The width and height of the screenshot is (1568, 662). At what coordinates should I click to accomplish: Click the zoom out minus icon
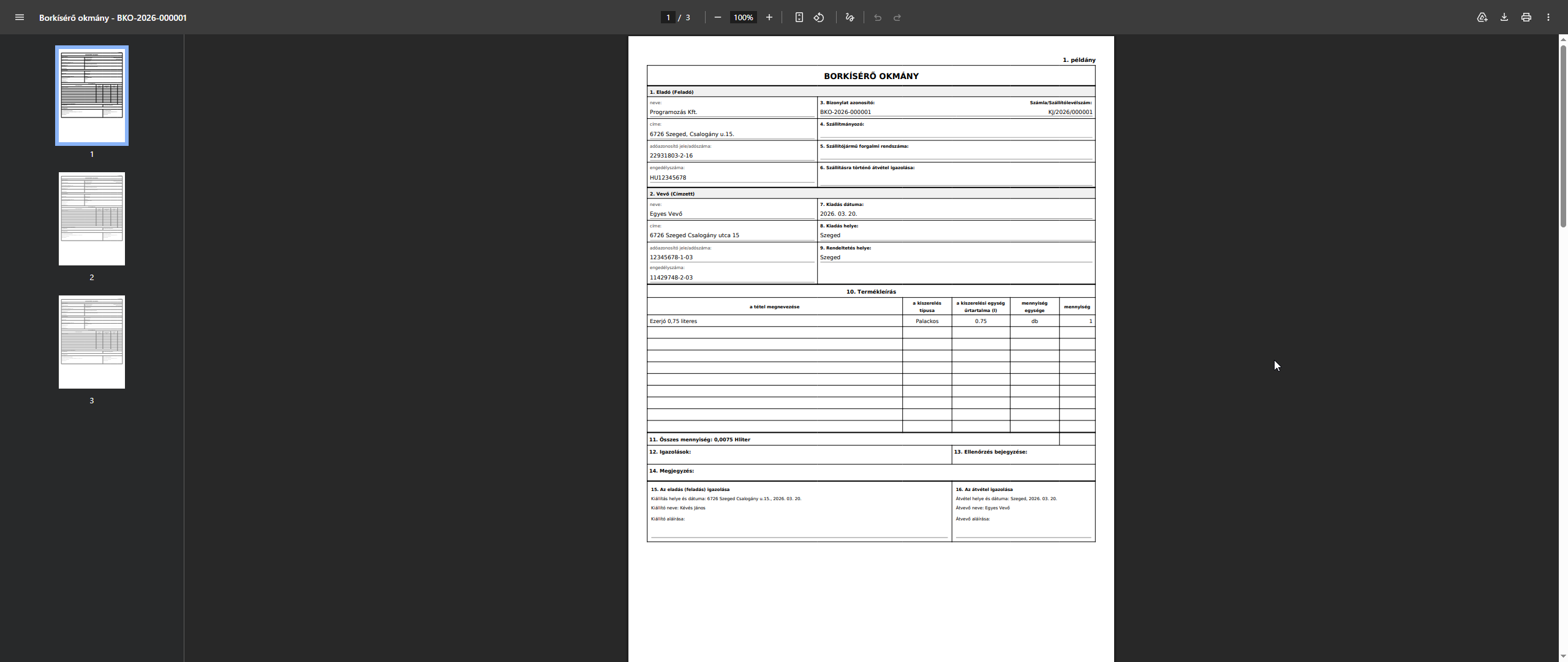[x=718, y=17]
